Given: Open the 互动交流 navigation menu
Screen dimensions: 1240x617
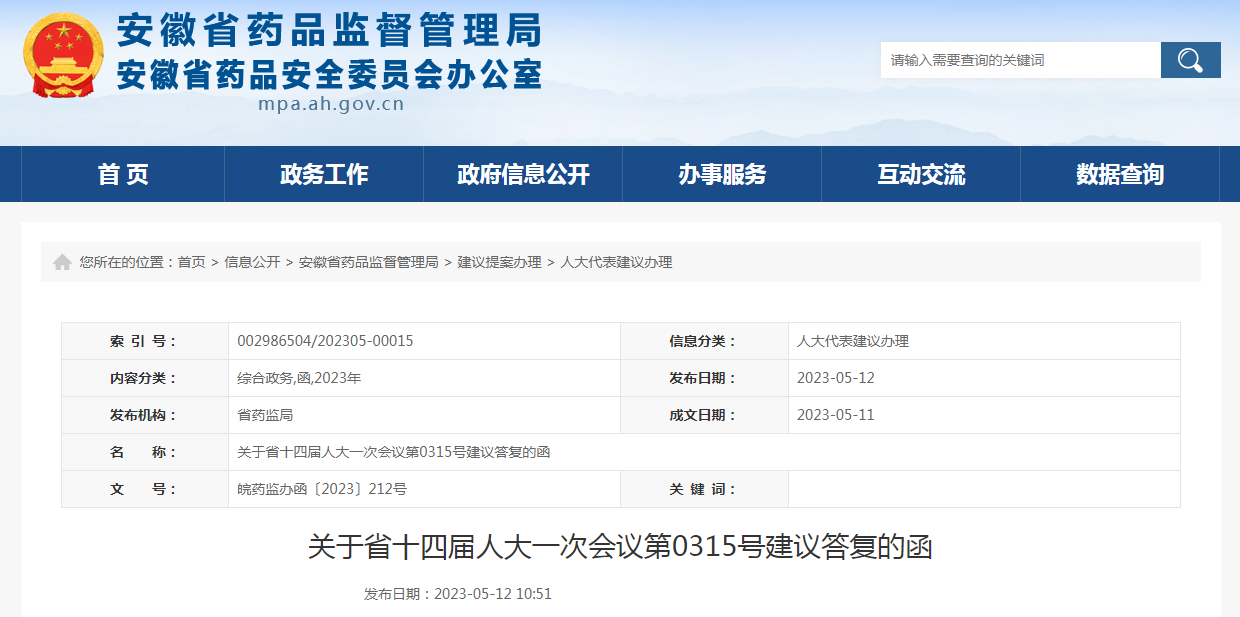Looking at the screenshot, I should coord(921,174).
